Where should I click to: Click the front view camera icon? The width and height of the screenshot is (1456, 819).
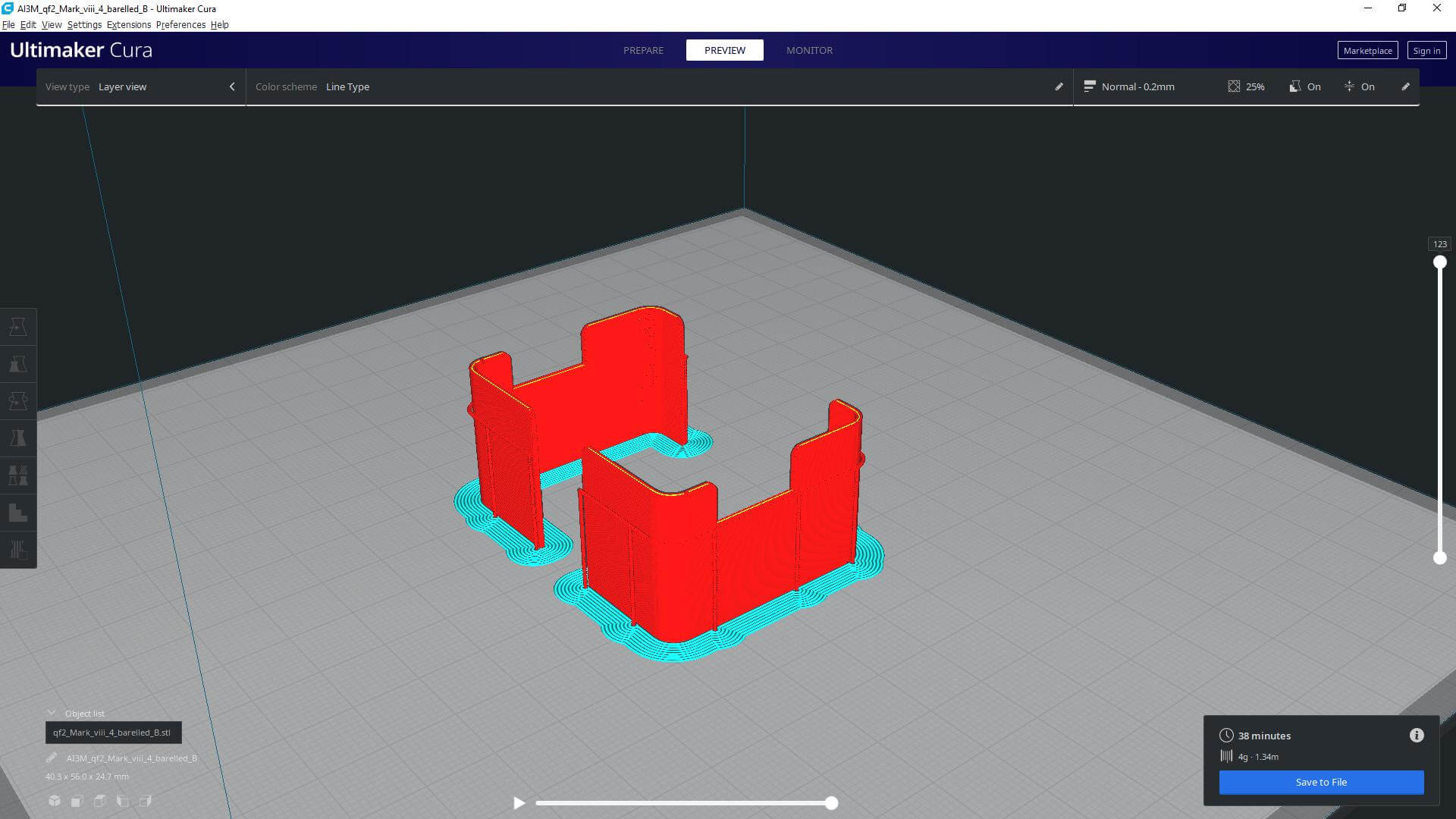[77, 801]
